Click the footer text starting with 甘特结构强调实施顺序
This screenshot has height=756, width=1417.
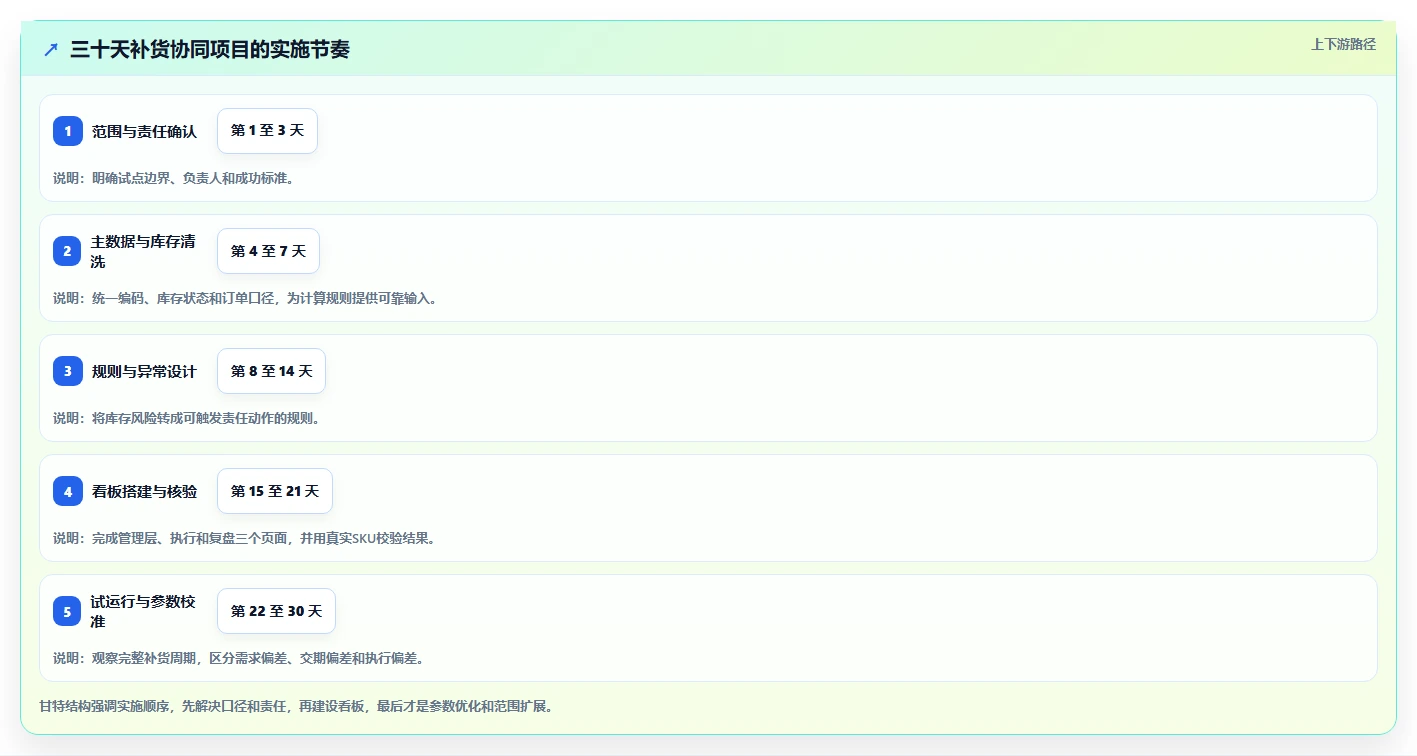[296, 706]
